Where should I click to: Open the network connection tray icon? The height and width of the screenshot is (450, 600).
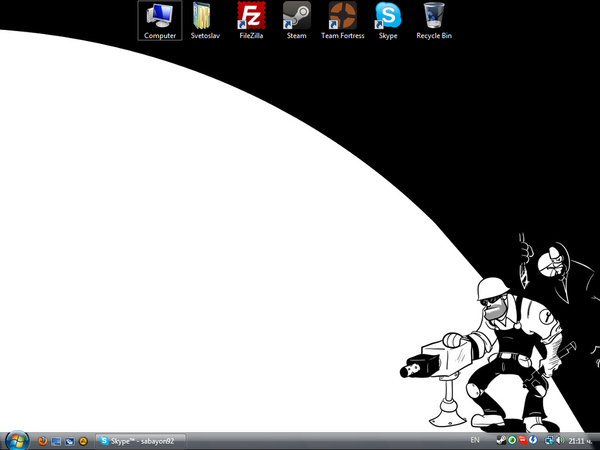coord(549,441)
